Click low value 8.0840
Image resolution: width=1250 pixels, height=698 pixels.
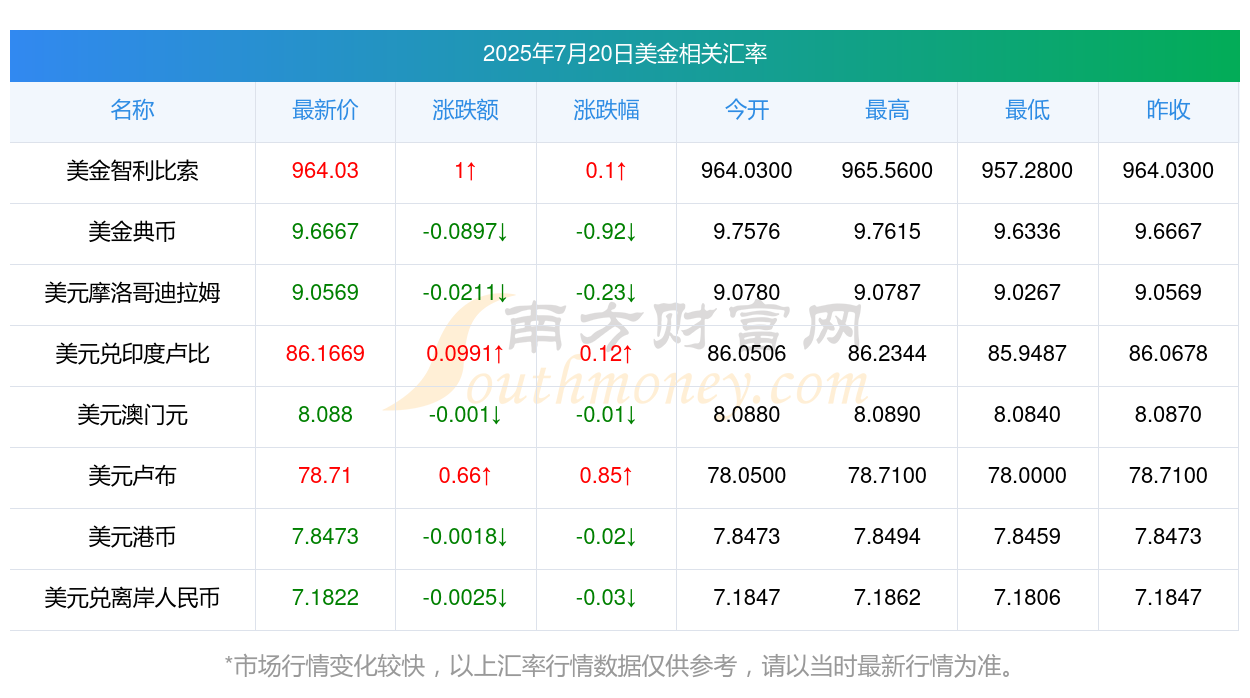(1028, 415)
